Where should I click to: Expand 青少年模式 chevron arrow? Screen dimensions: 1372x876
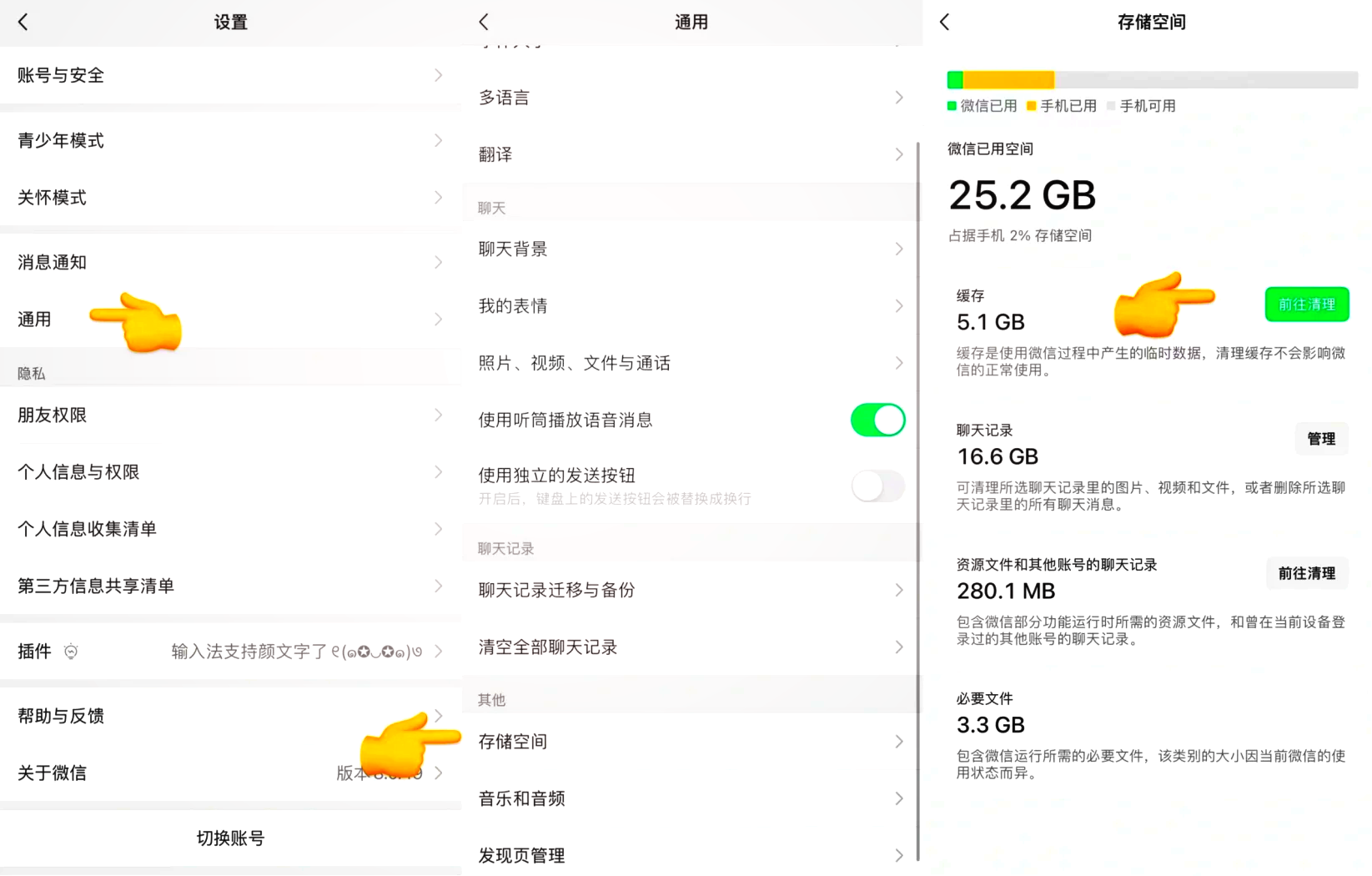point(439,140)
